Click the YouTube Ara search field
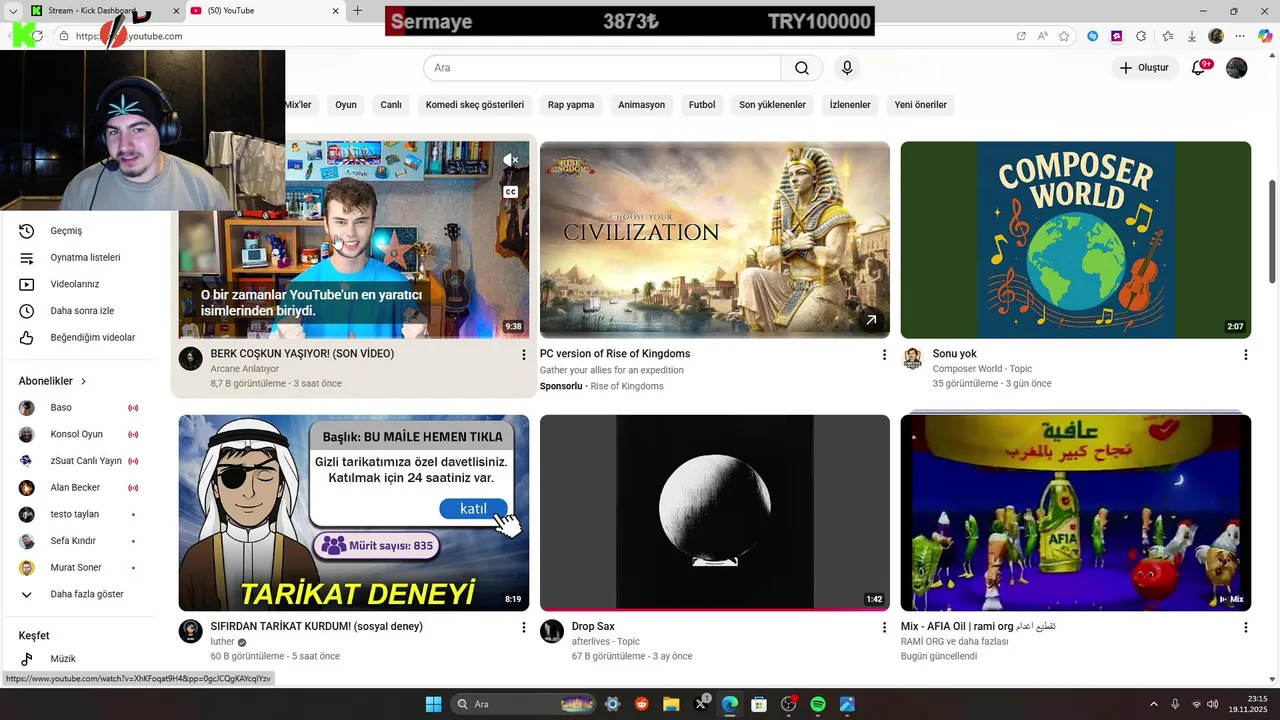This screenshot has height=720, width=1280. click(602, 68)
